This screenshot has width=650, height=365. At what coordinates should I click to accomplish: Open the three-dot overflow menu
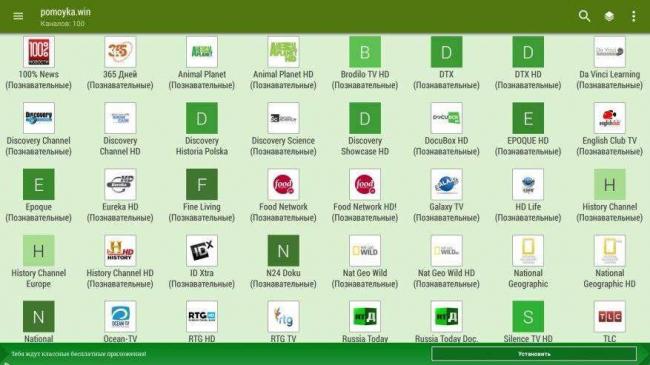(633, 16)
